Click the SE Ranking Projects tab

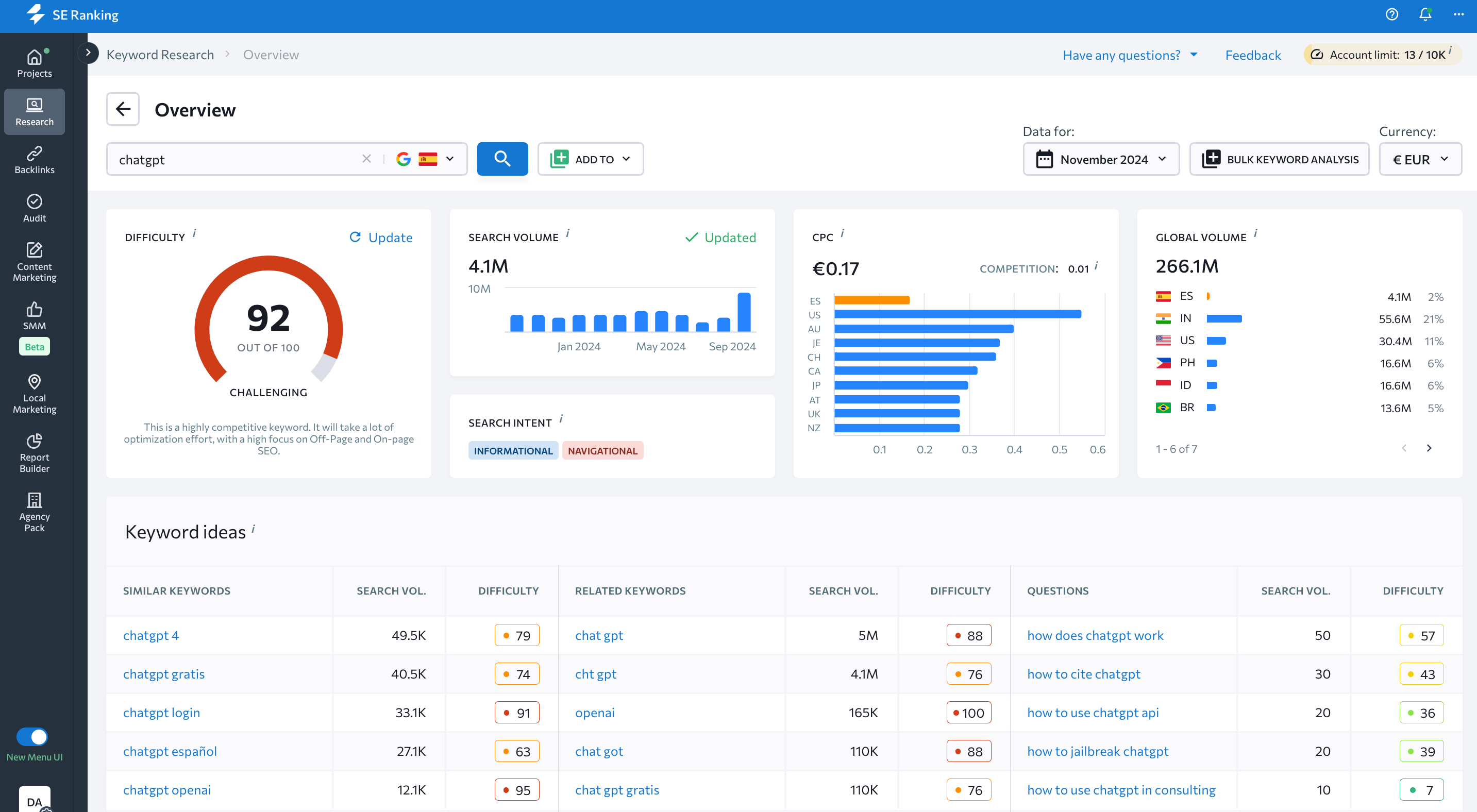pos(34,62)
